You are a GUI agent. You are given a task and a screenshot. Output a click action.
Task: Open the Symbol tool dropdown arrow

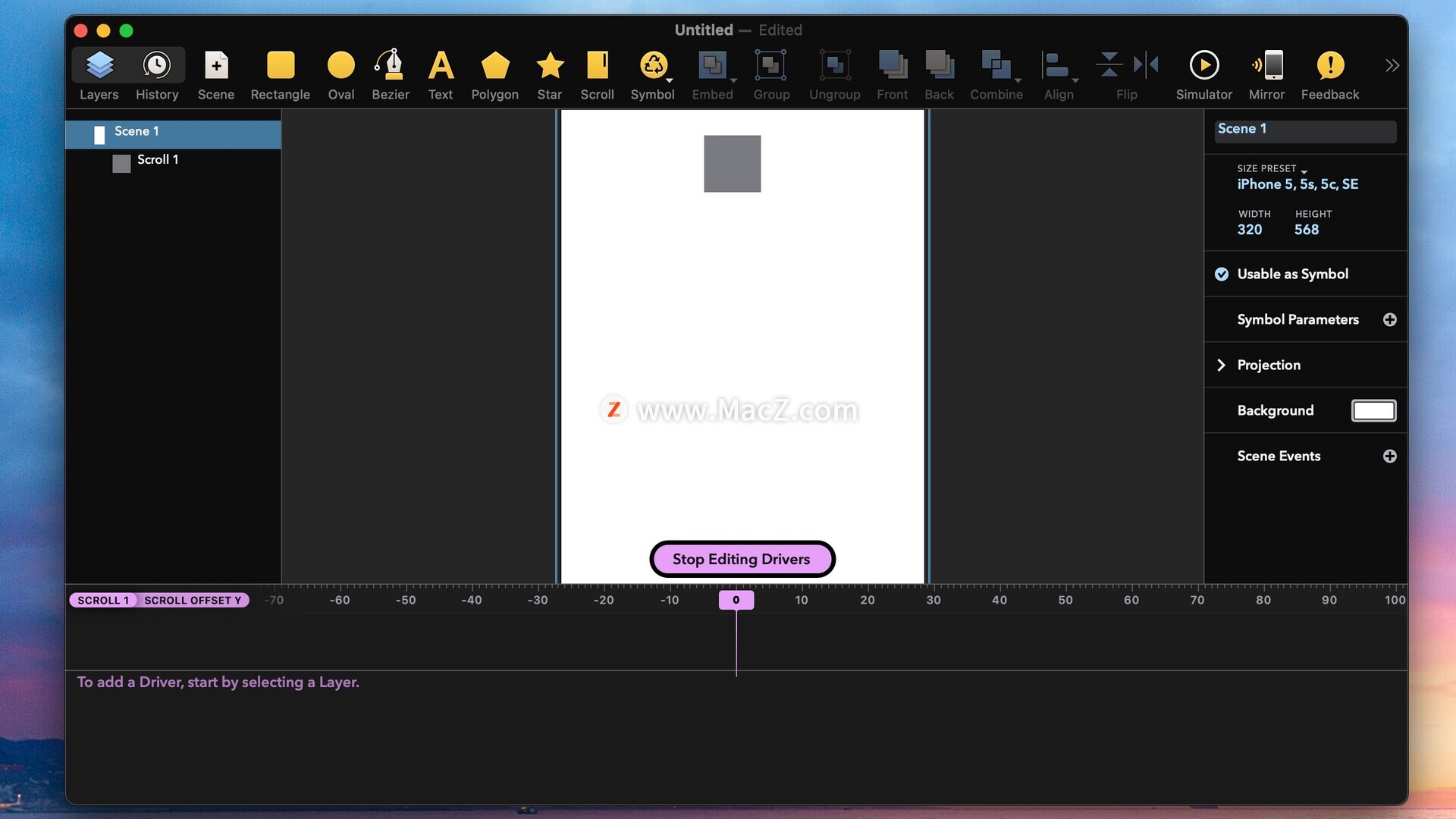670,80
